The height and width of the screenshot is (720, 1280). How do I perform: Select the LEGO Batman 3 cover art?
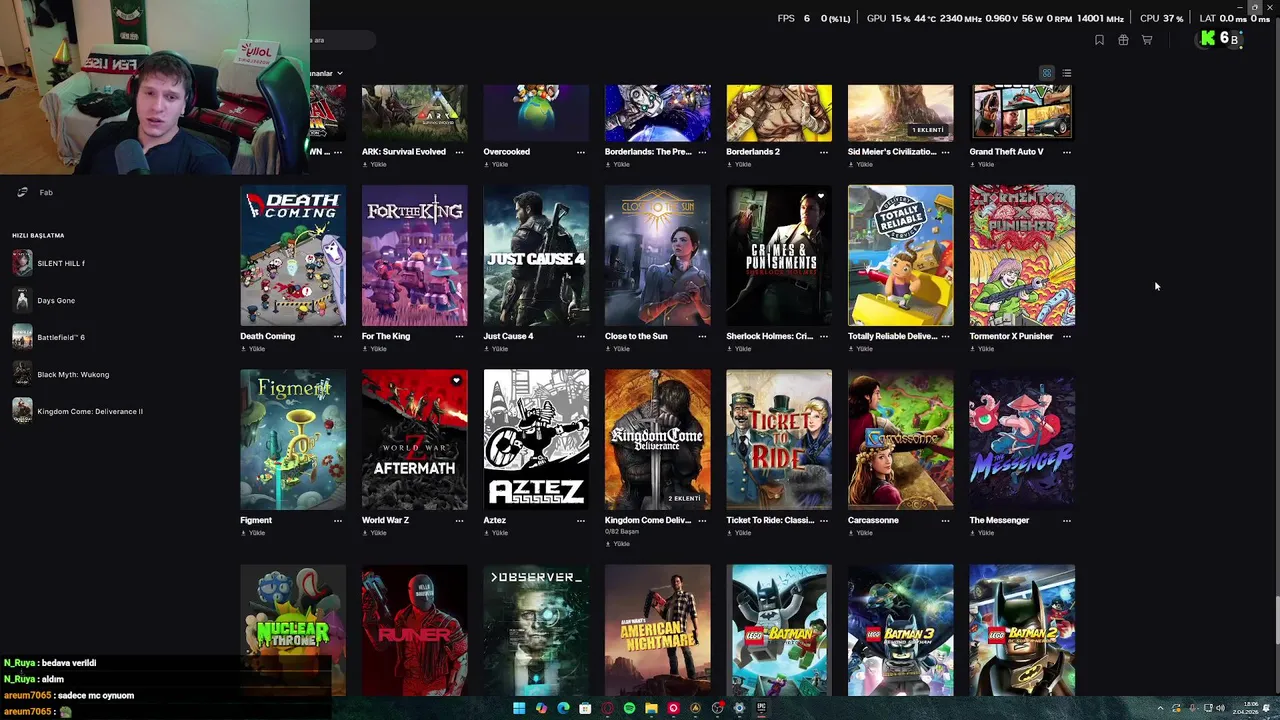900,630
